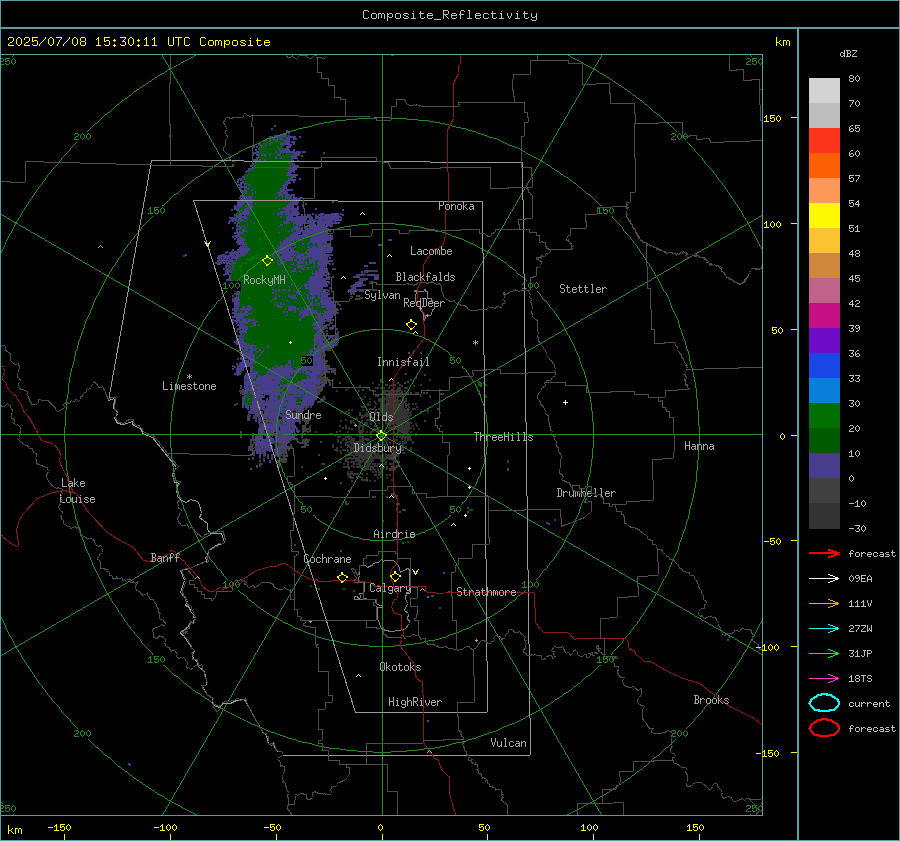Click the magenta 18TS arrow icon
Image resolution: width=900 pixels, height=841 pixels.
point(824,679)
